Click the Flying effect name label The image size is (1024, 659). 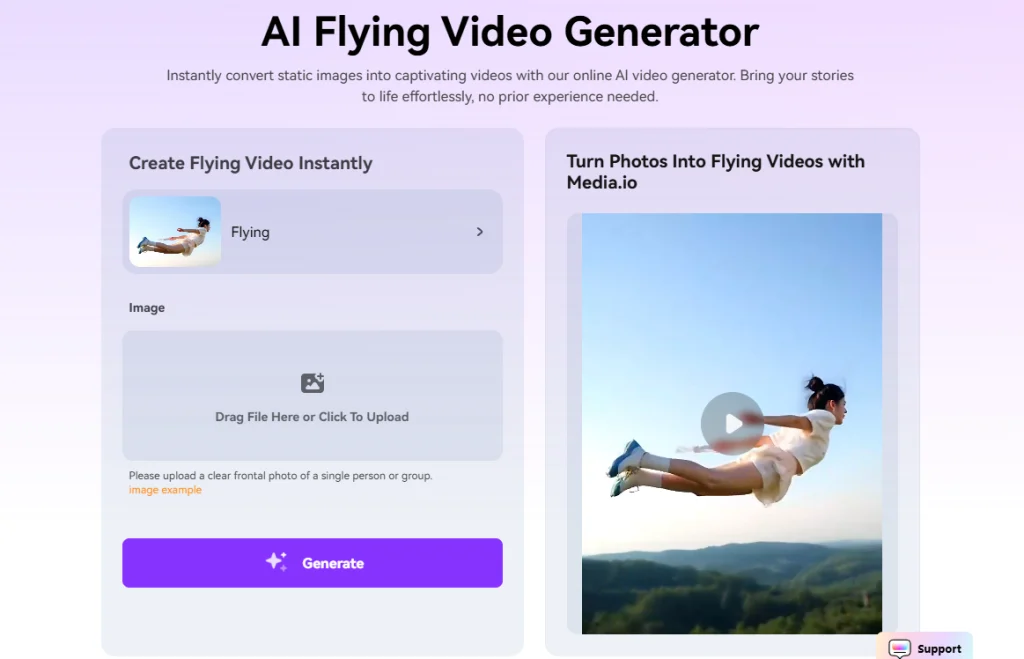coord(250,233)
